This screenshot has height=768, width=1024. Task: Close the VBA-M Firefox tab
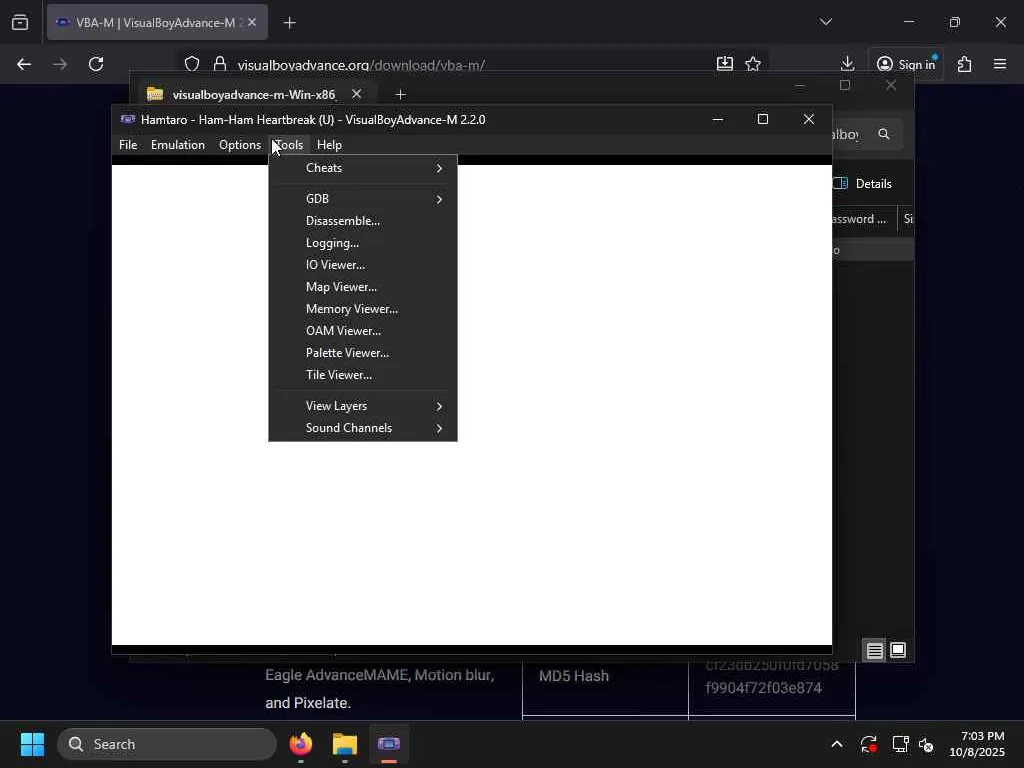(252, 22)
